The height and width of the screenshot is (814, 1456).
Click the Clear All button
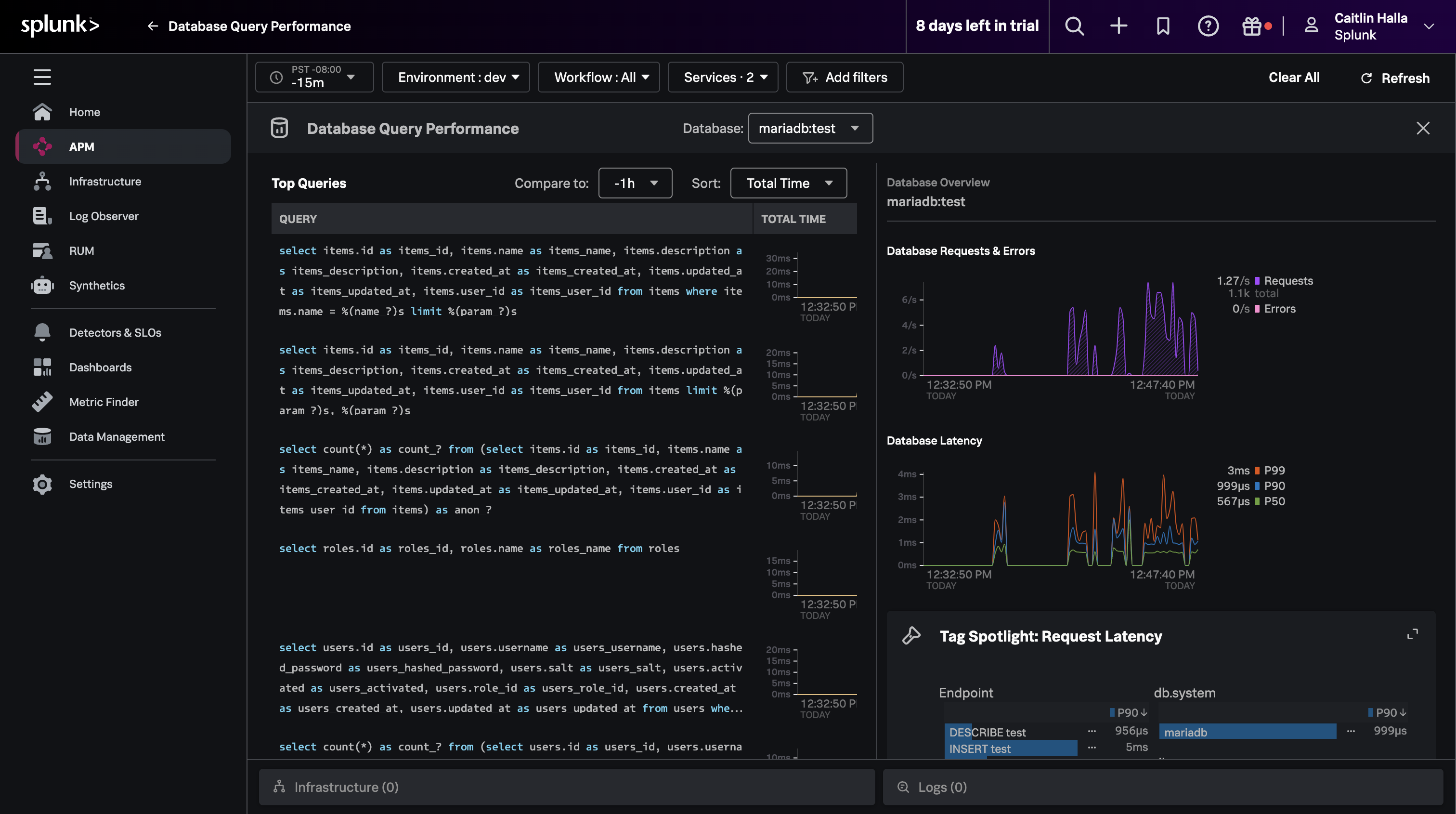[1294, 78]
